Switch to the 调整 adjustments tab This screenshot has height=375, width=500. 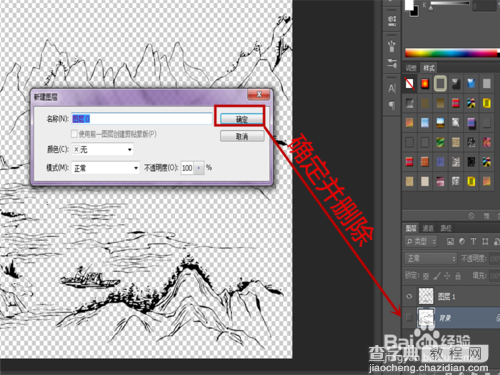[x=411, y=68]
